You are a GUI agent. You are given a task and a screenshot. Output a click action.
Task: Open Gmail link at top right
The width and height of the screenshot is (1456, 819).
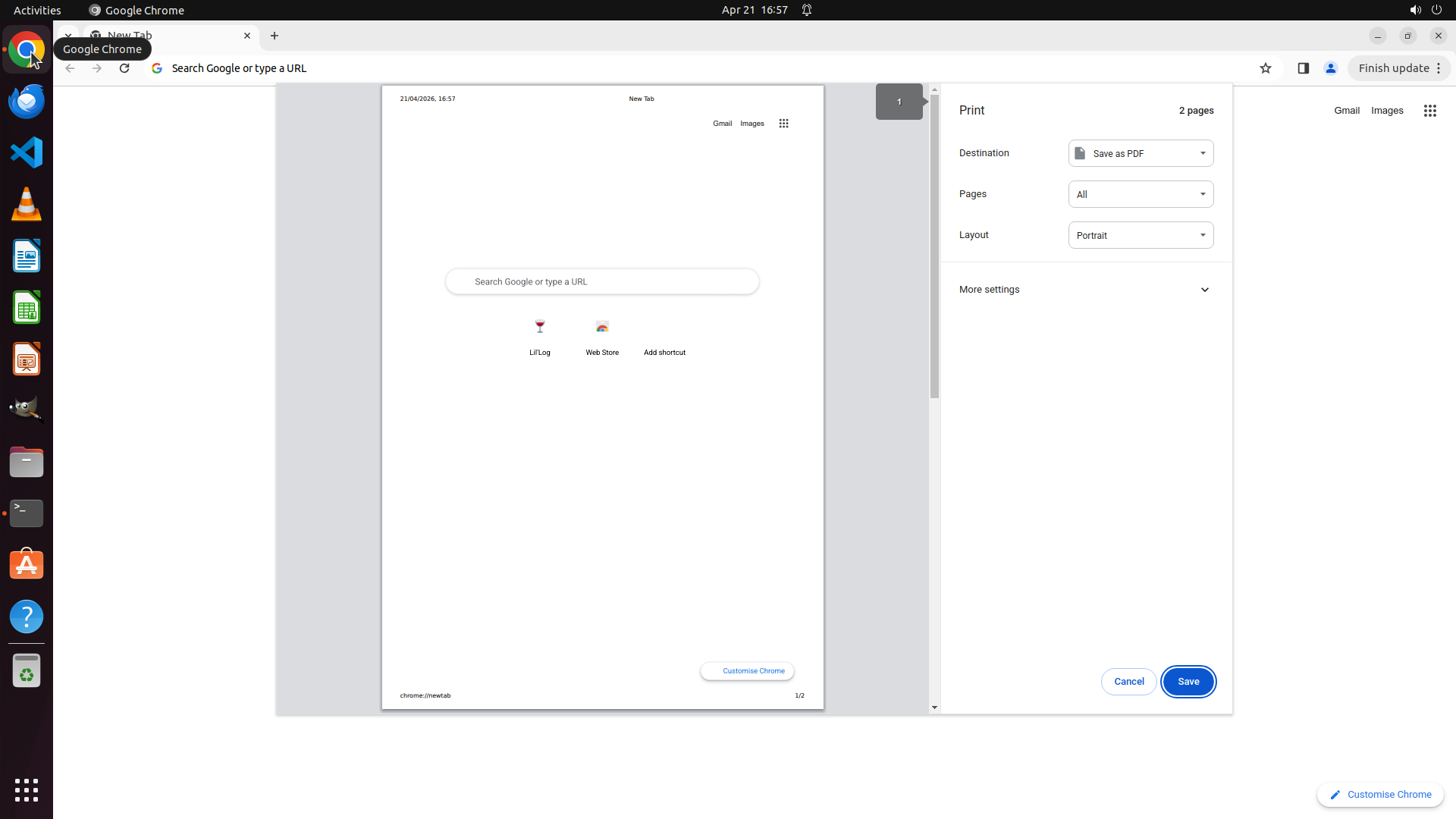1346,111
